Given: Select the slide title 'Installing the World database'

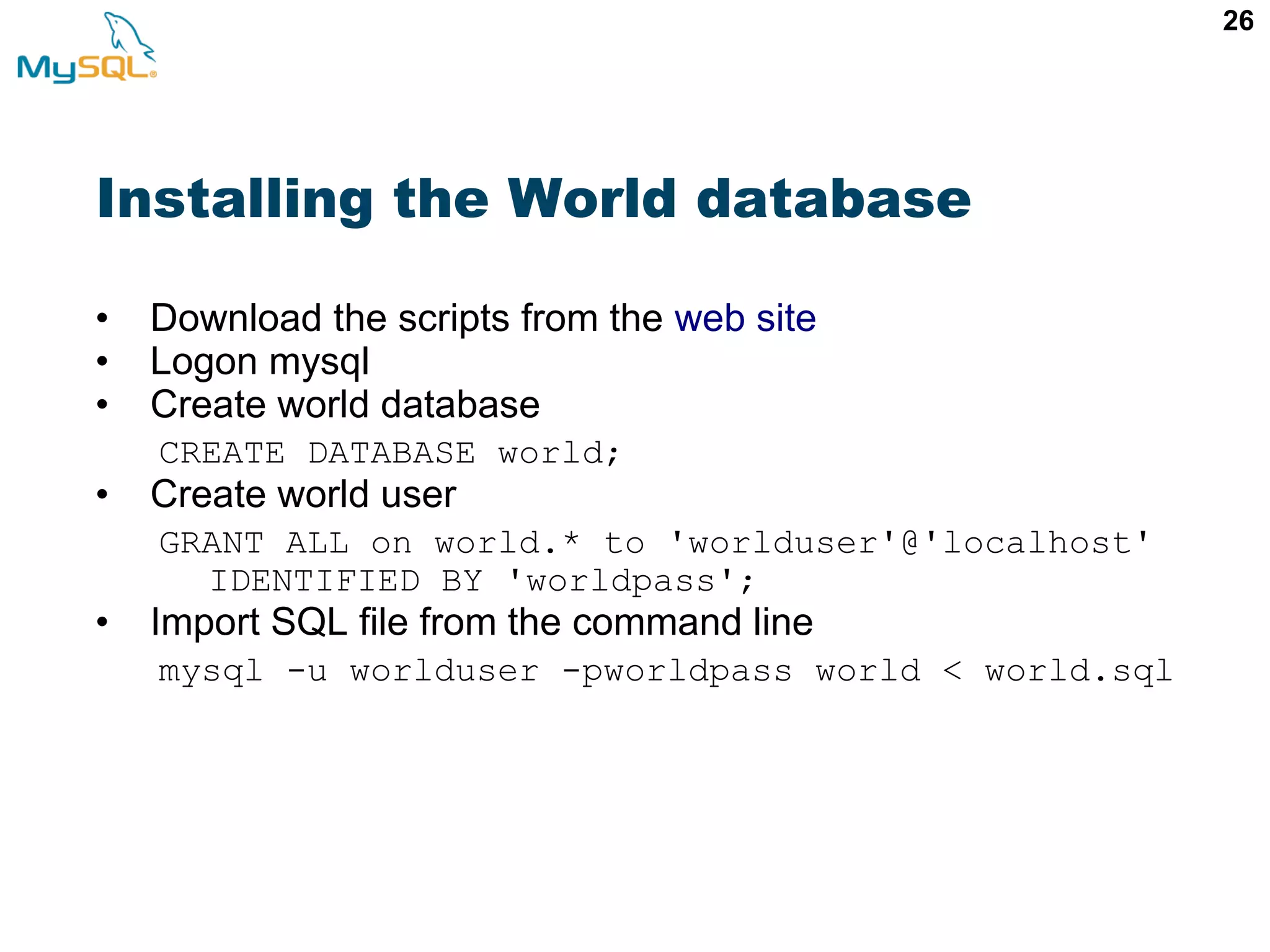Looking at the screenshot, I should pyautogui.click(x=534, y=201).
